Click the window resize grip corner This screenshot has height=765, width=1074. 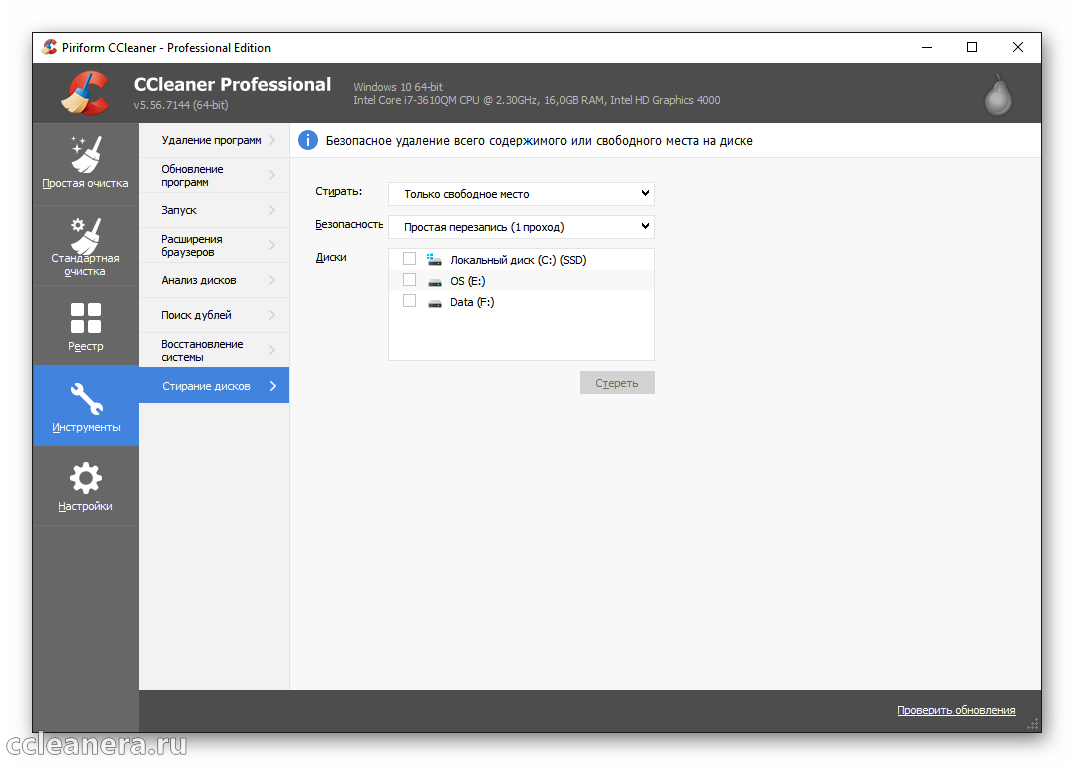pyautogui.click(x=1033, y=724)
